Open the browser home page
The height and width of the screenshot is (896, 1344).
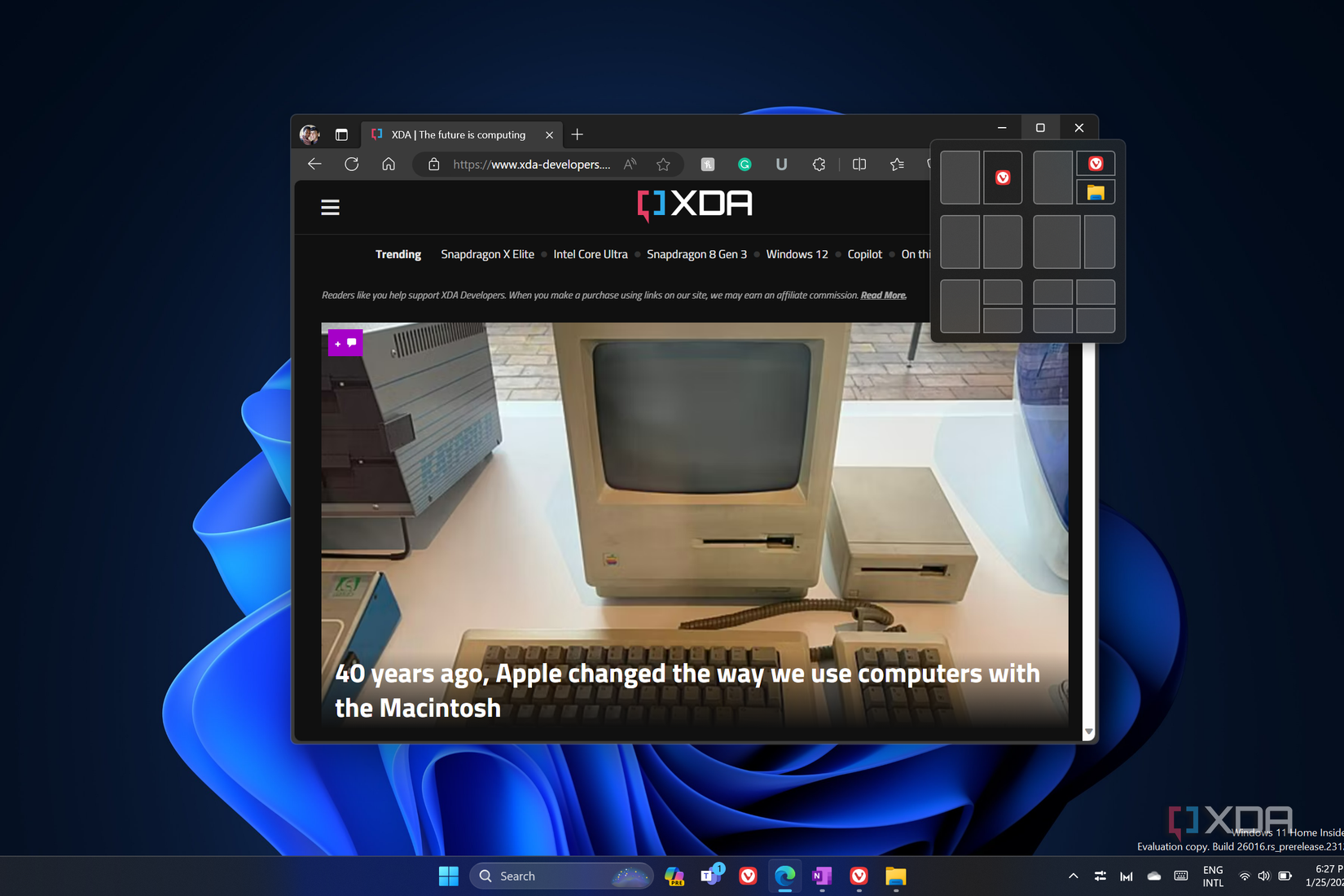389,164
